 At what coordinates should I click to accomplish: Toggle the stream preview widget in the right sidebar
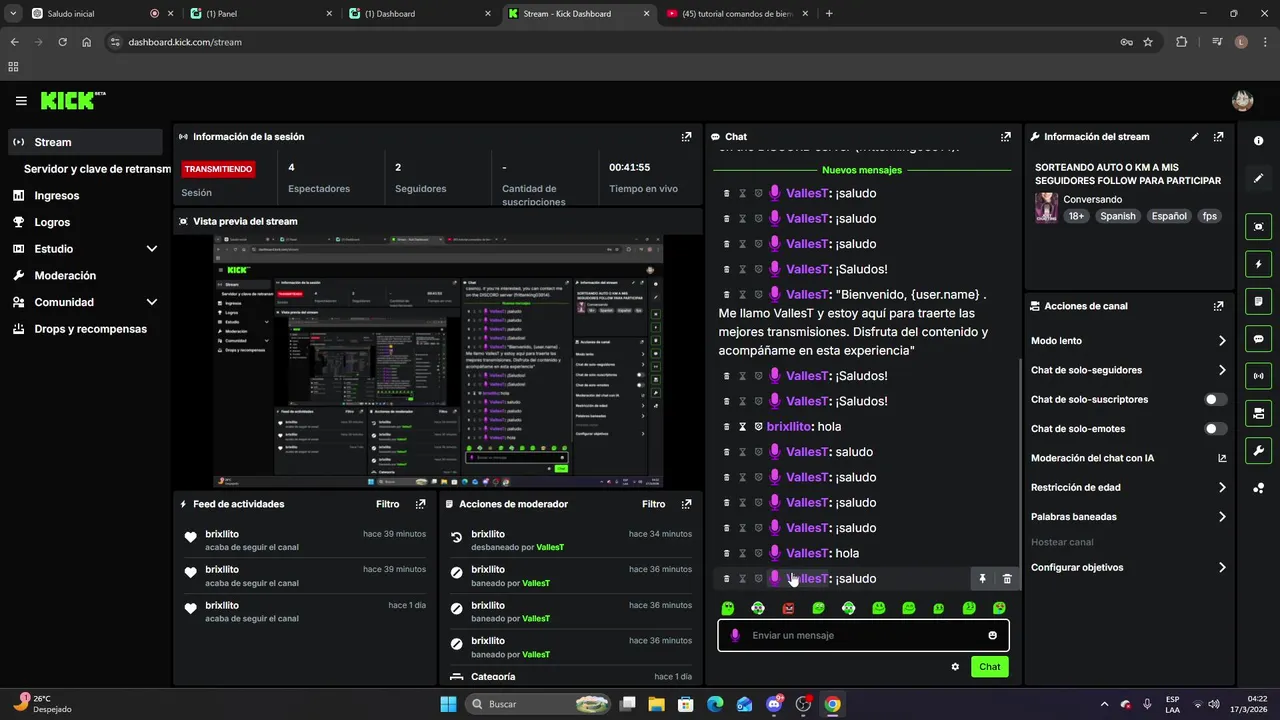[1258, 227]
